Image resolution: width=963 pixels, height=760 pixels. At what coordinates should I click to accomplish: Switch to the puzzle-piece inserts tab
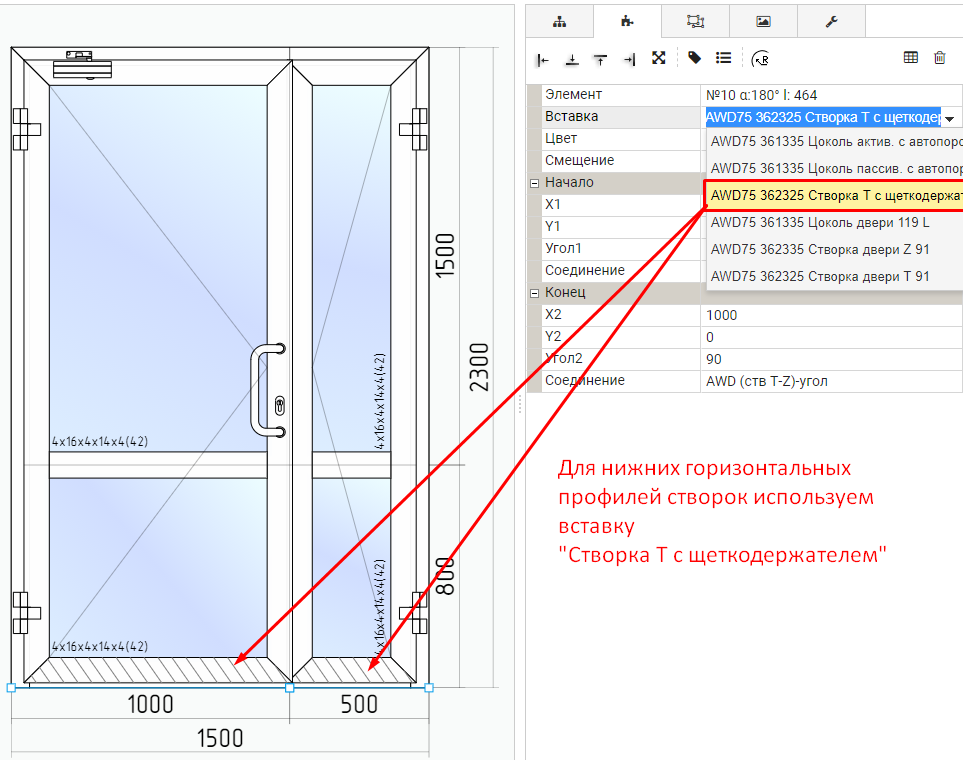tap(627, 22)
